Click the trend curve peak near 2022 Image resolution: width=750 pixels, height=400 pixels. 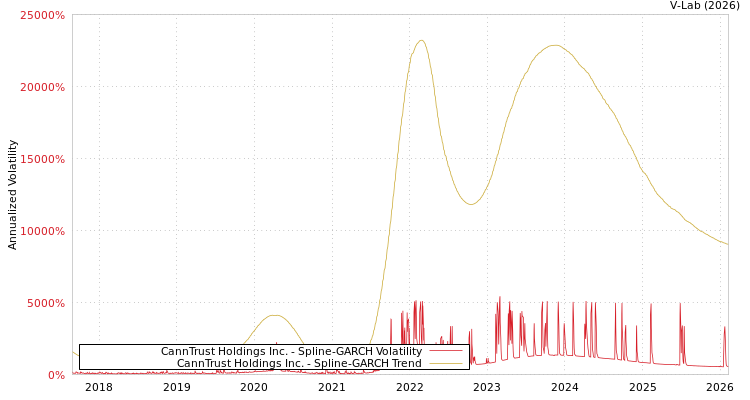click(421, 40)
